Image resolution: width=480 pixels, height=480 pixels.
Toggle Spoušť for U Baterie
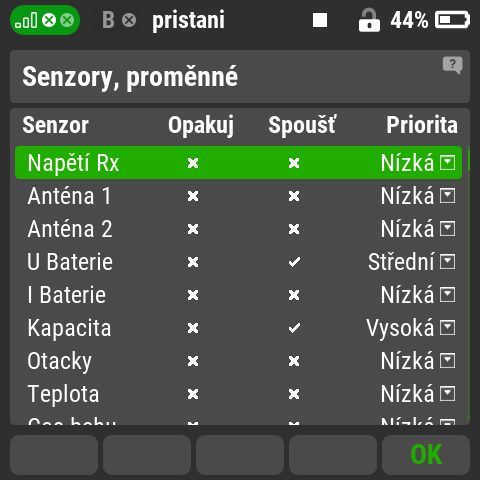[x=294, y=262]
